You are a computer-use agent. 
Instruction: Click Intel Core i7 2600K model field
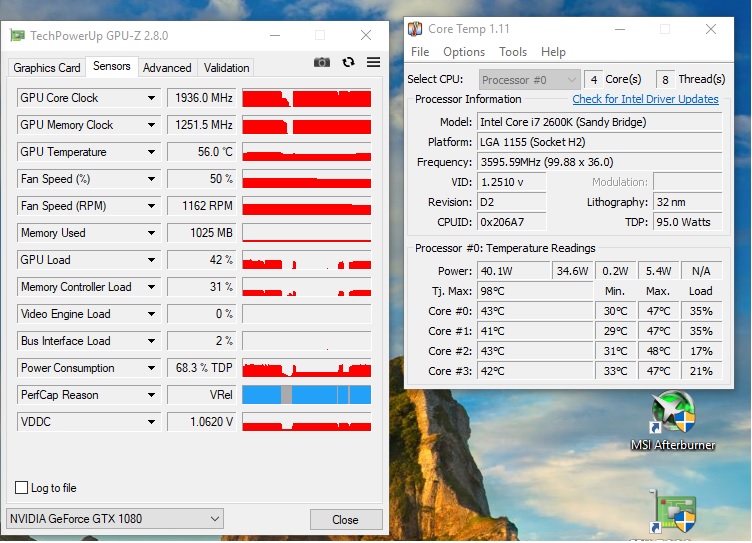click(599, 122)
